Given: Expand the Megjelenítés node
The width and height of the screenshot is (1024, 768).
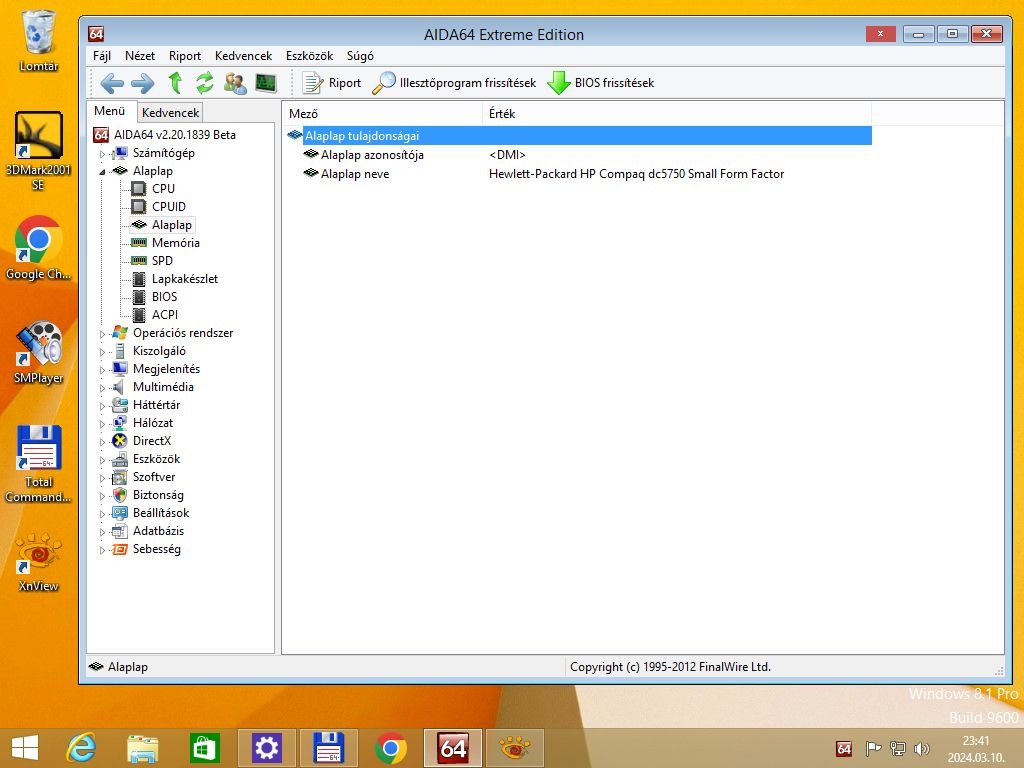Looking at the screenshot, I should click(x=102, y=370).
